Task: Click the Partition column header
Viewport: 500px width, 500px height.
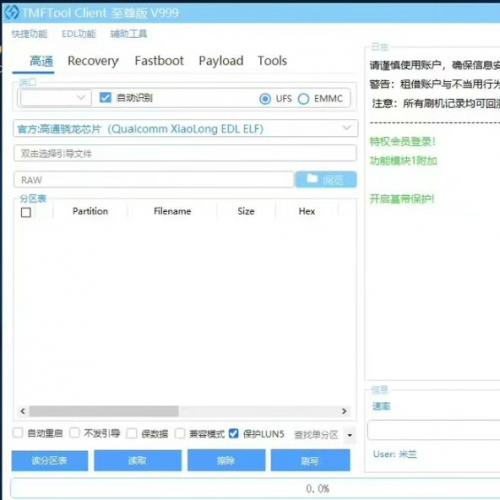Action: tap(90, 211)
